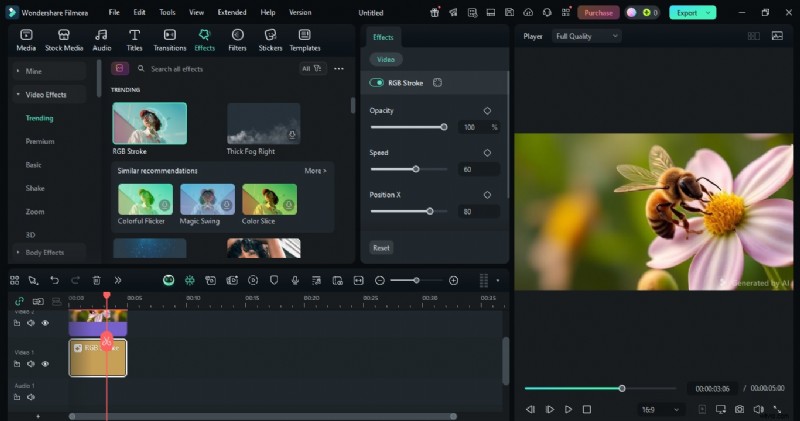This screenshot has width=800, height=421.
Task: Open the Full Quality dropdown
Action: (587, 36)
